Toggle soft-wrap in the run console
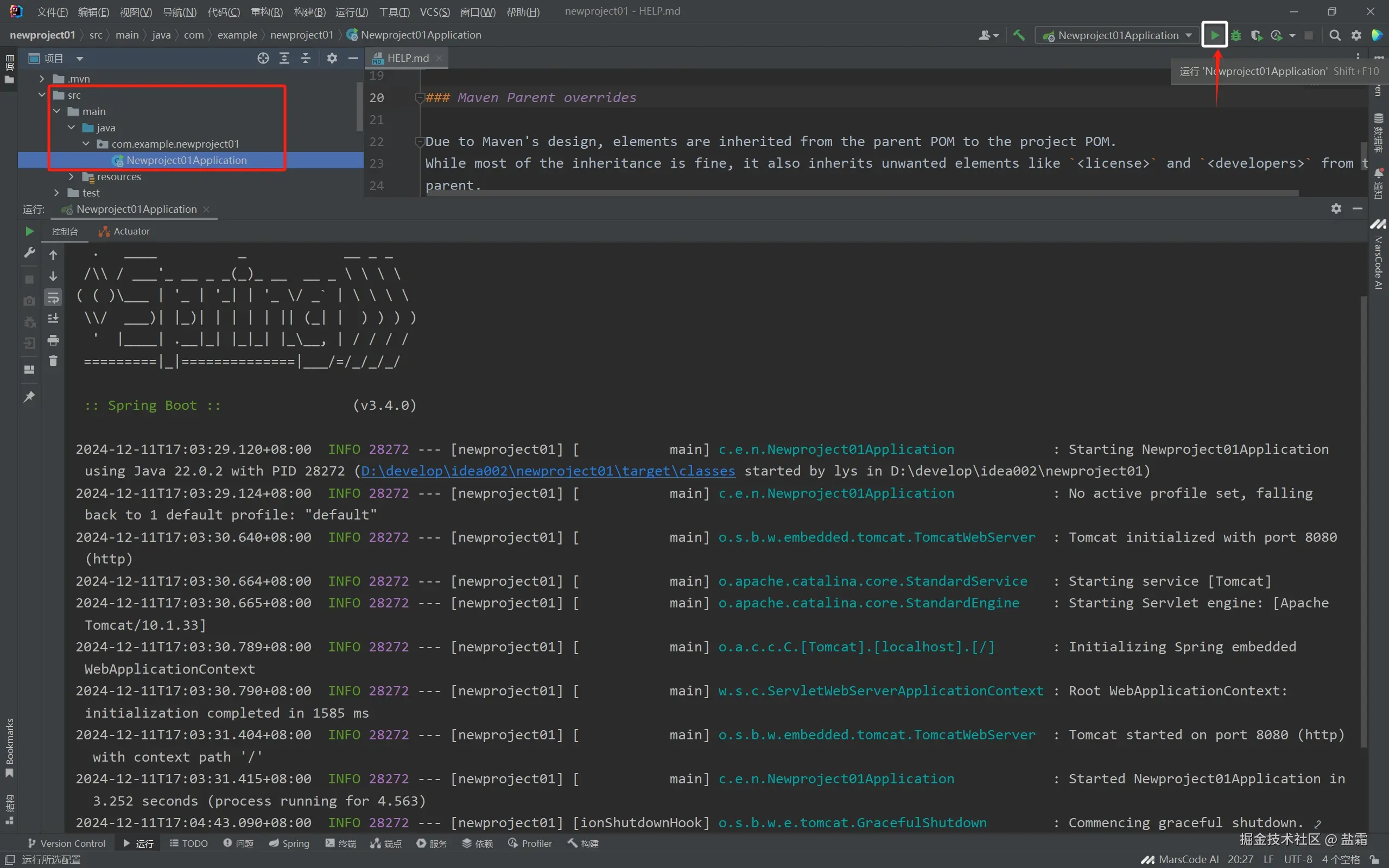 point(53,297)
